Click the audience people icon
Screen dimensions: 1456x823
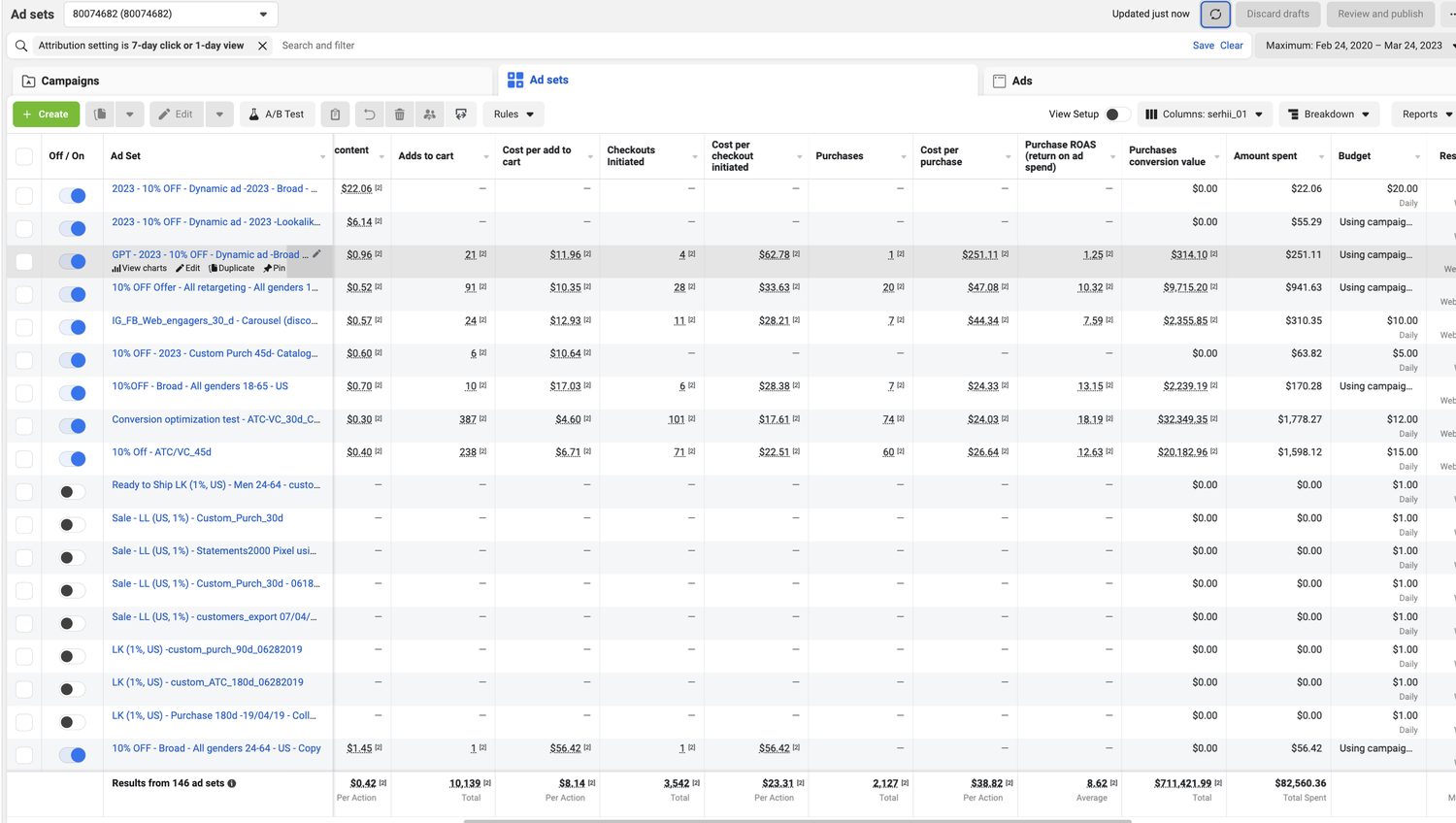(429, 115)
